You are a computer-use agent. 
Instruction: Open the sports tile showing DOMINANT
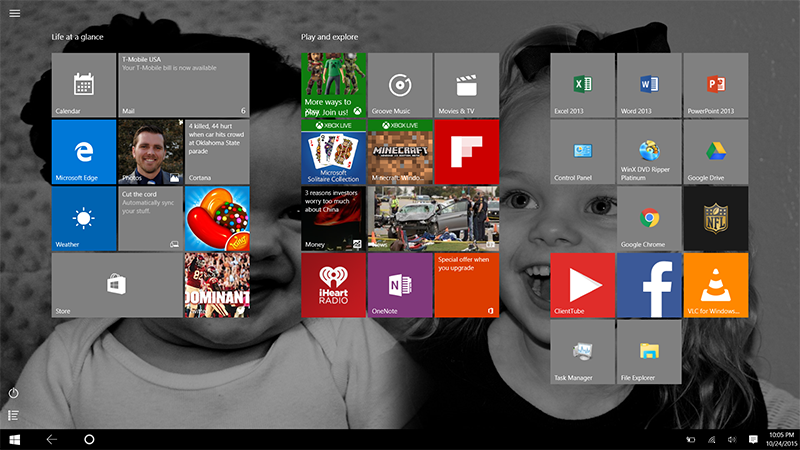point(217,285)
